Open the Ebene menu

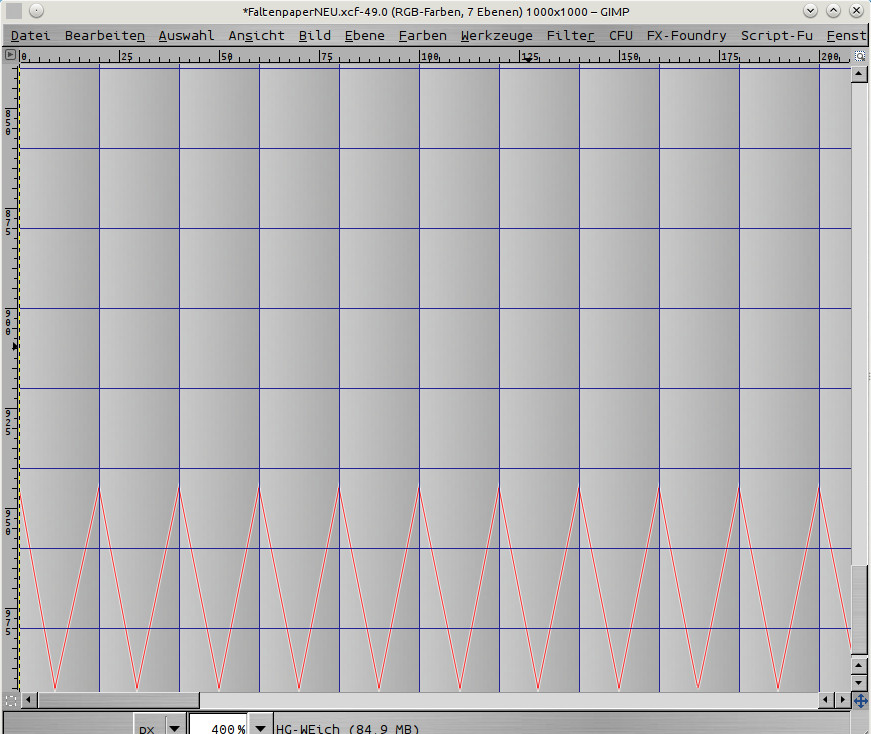(x=364, y=35)
